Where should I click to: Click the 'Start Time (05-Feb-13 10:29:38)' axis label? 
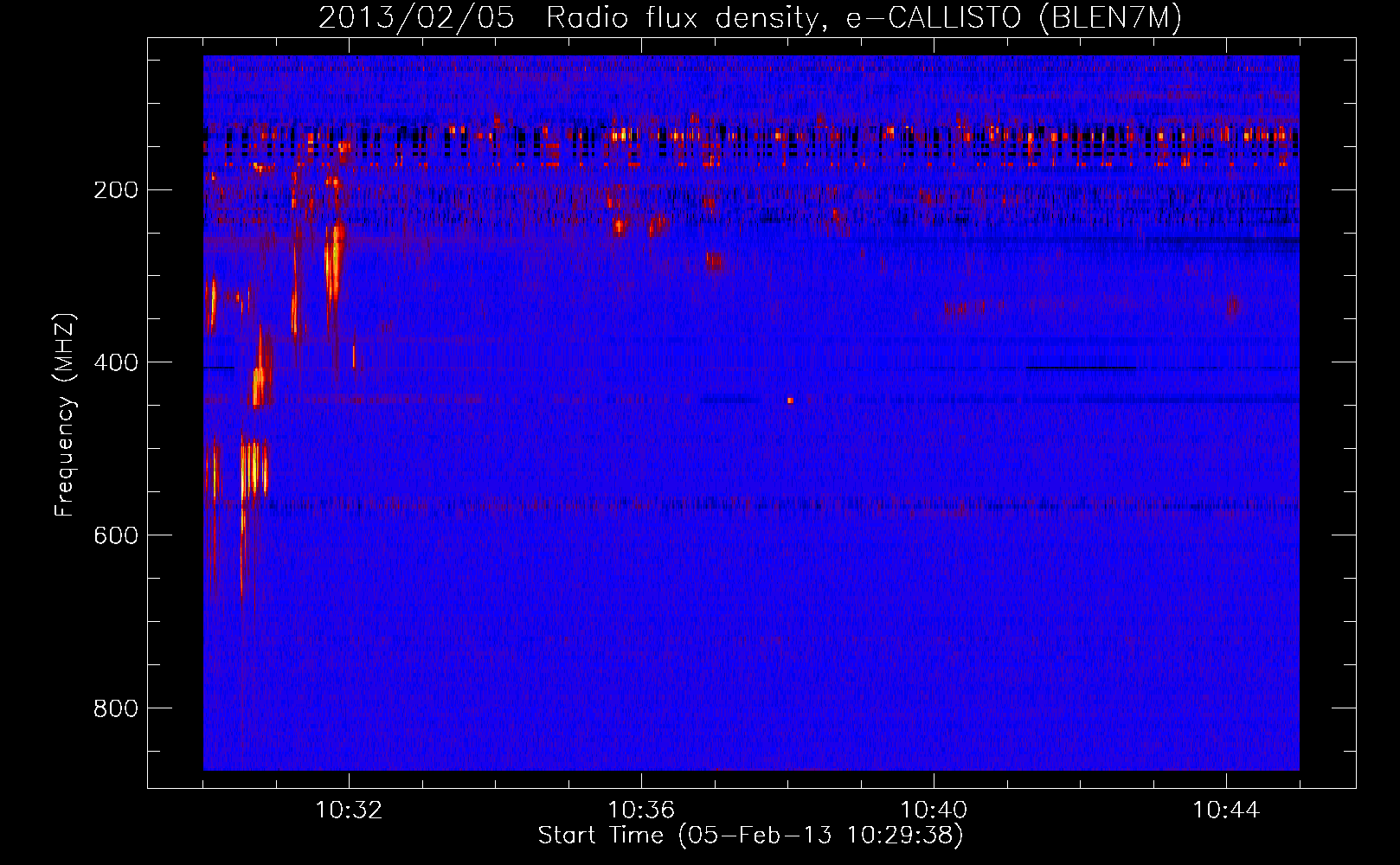click(750, 836)
